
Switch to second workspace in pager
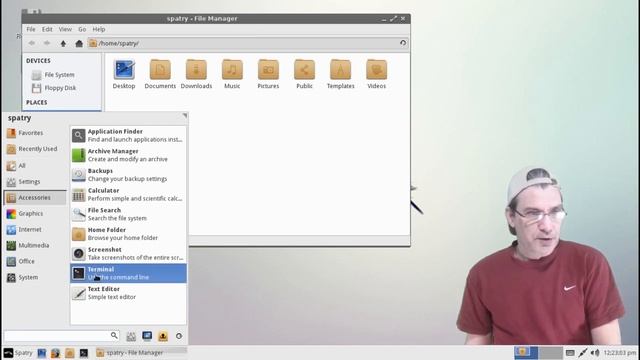550,352
